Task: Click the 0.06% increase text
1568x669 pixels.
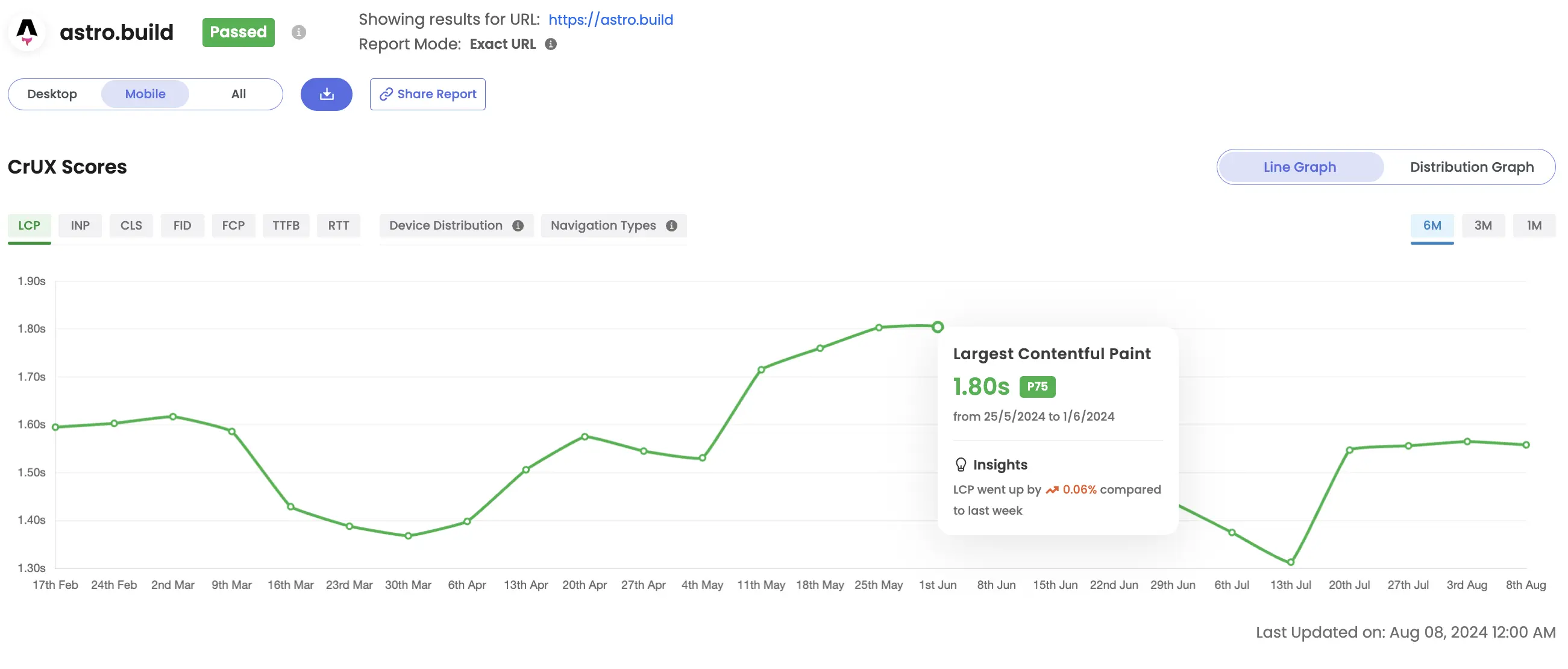Action: 1079,490
